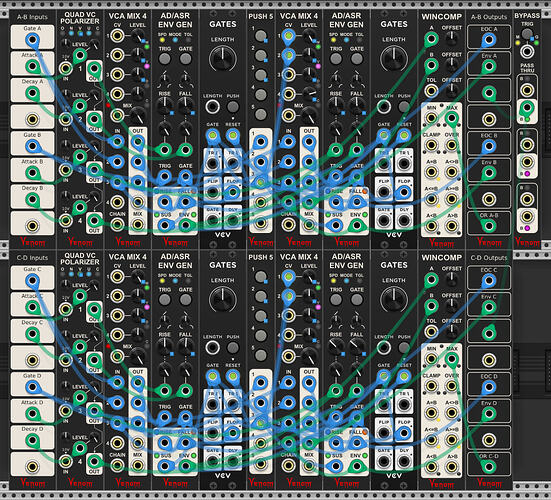Click the Gate B input jack

click(x=32, y=145)
